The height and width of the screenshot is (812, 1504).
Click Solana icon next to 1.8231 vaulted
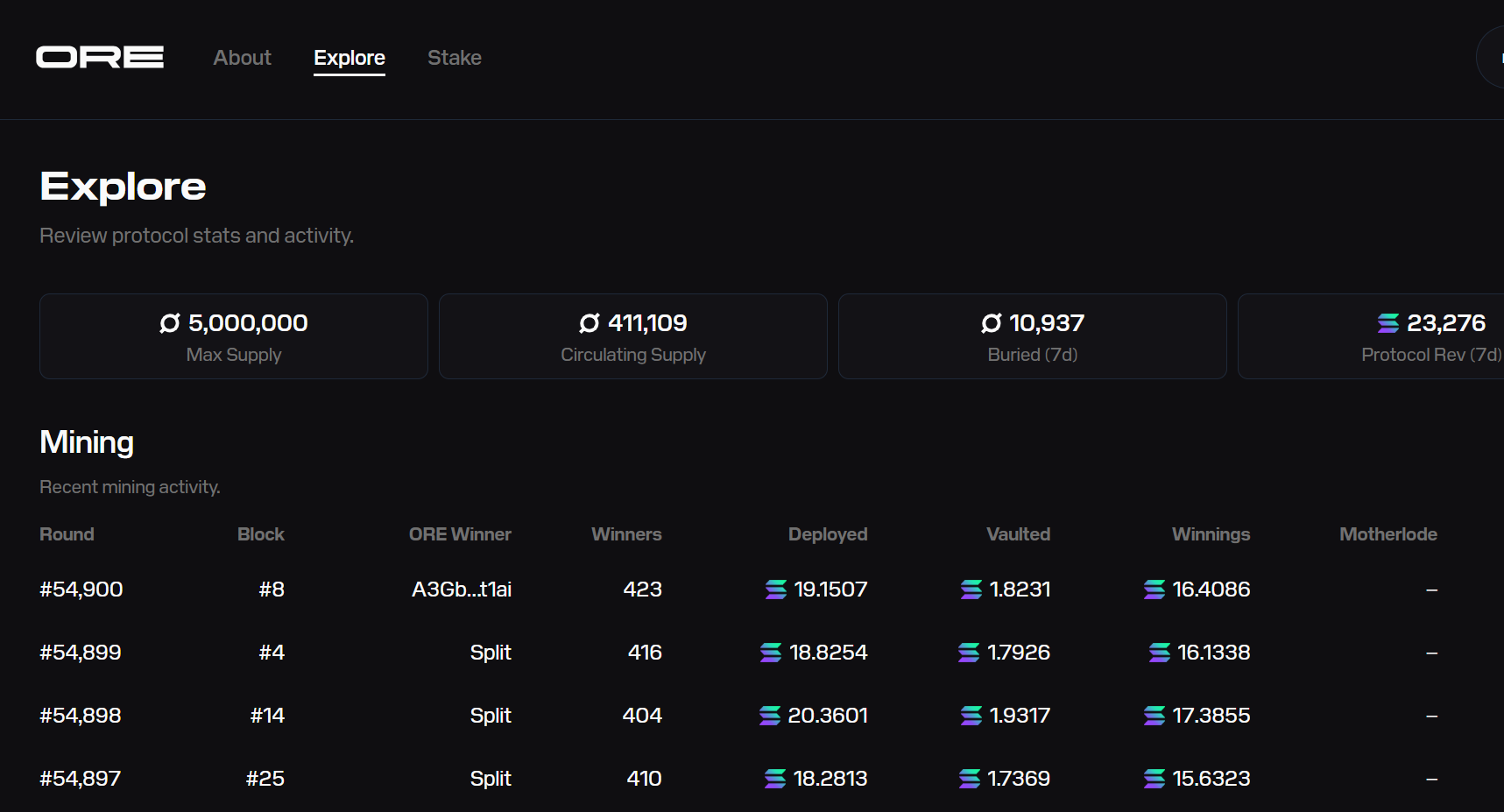tap(971, 590)
